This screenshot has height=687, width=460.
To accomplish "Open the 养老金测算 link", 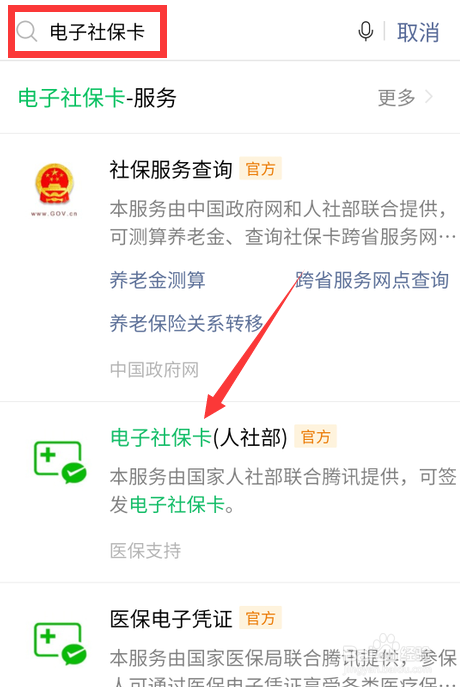I will [157, 280].
